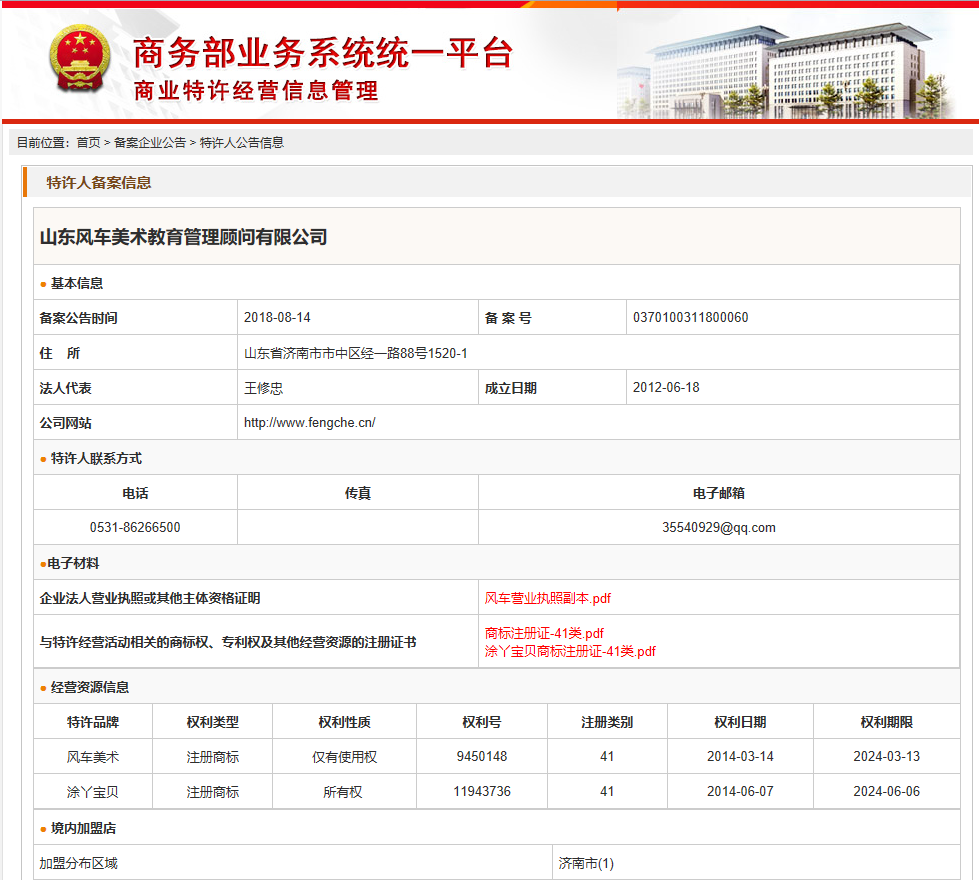Click the 权利期限 column header

(x=887, y=722)
